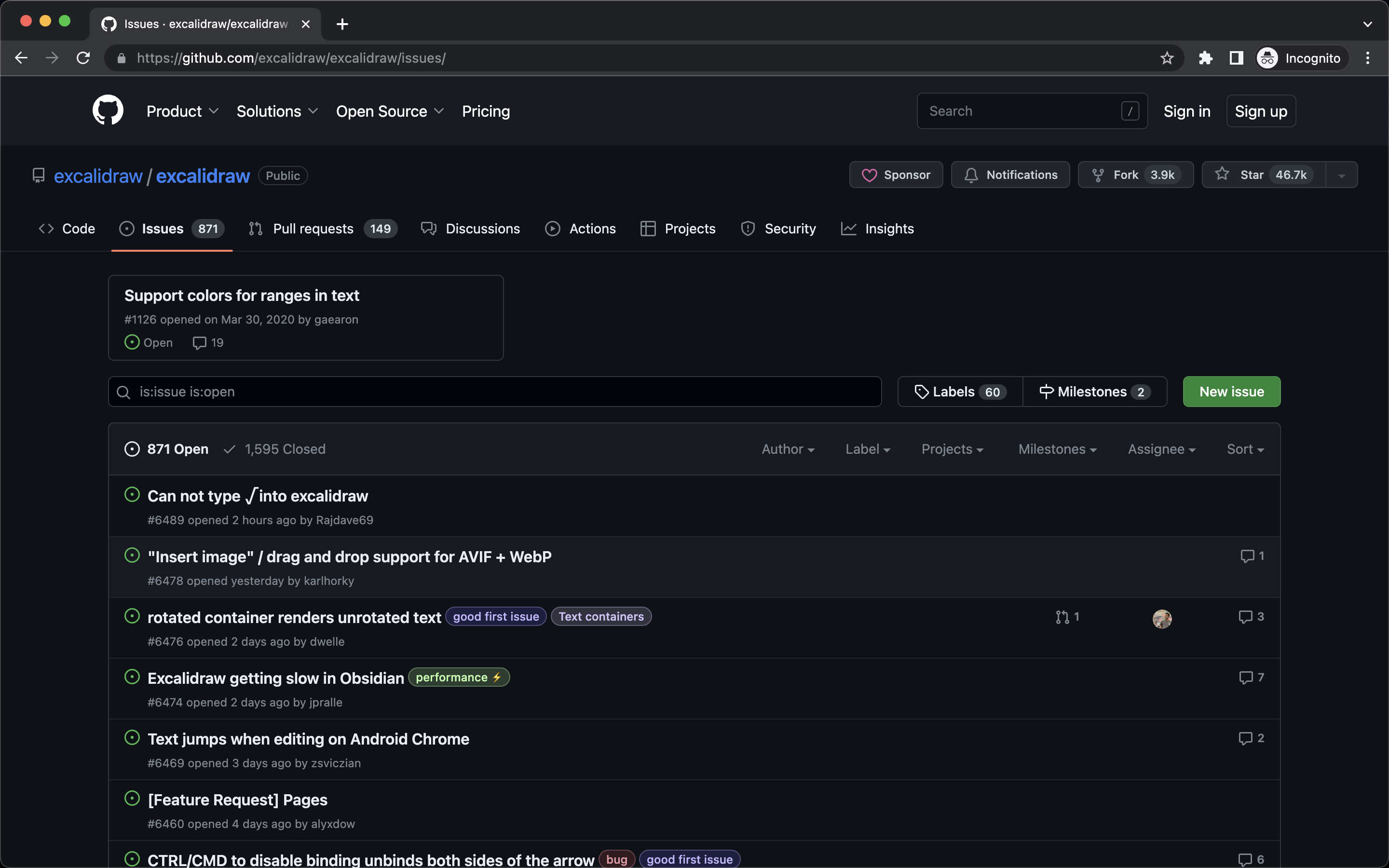Click the Sponsor button
Viewport: 1389px width, 868px height.
[x=896, y=175]
